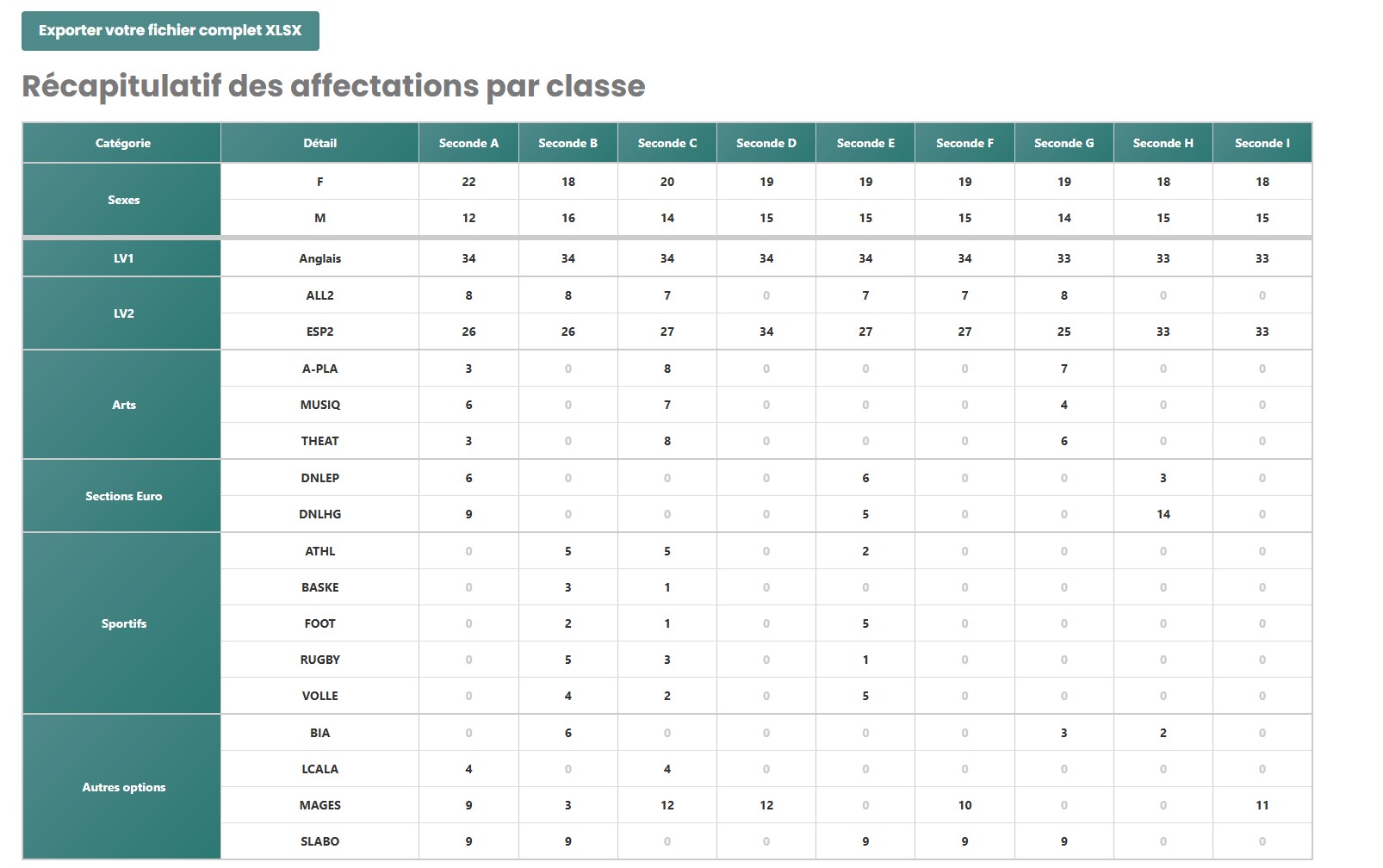
Task: Click the MAGES detail row label
Action: (319, 805)
